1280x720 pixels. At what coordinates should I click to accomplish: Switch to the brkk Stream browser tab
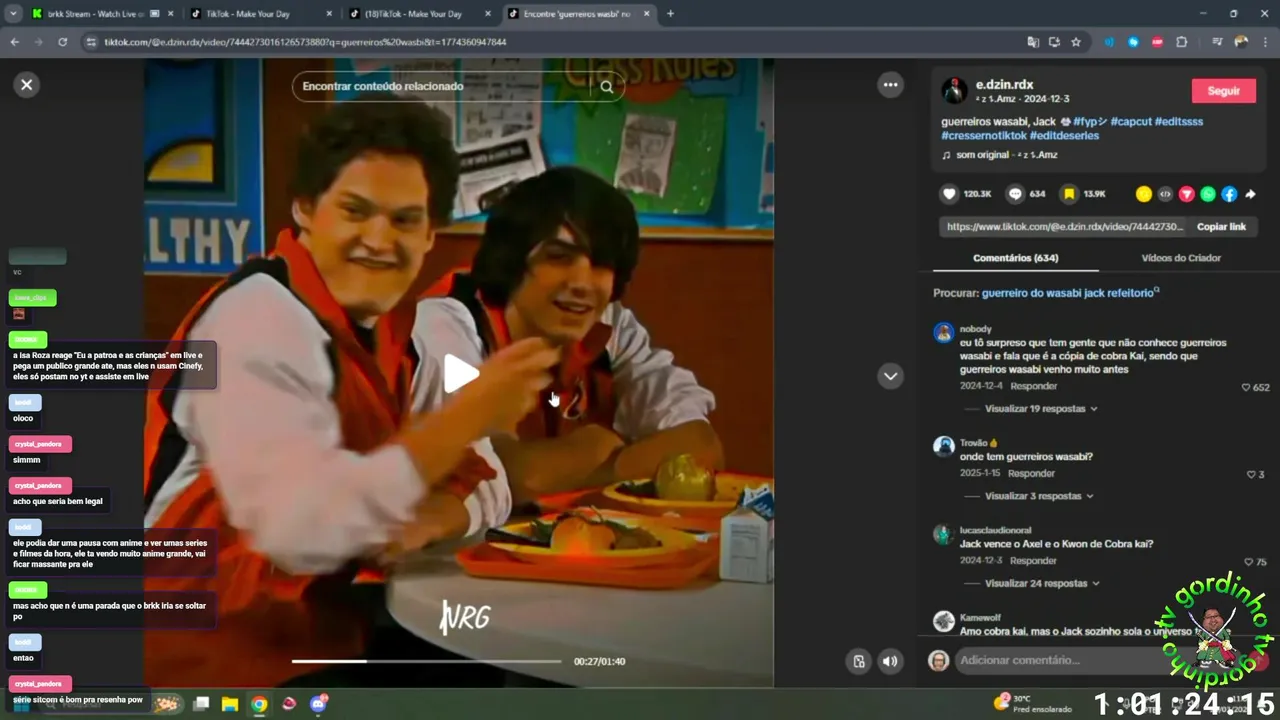(x=95, y=14)
